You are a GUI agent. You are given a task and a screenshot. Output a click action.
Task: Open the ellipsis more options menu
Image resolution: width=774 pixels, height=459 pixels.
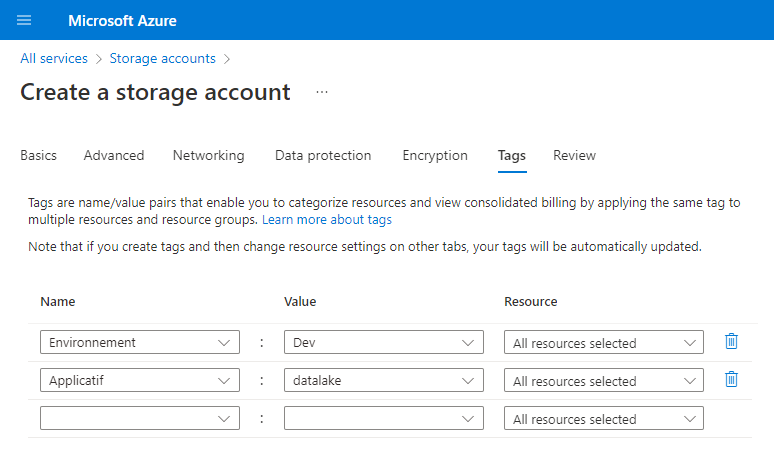[x=322, y=92]
